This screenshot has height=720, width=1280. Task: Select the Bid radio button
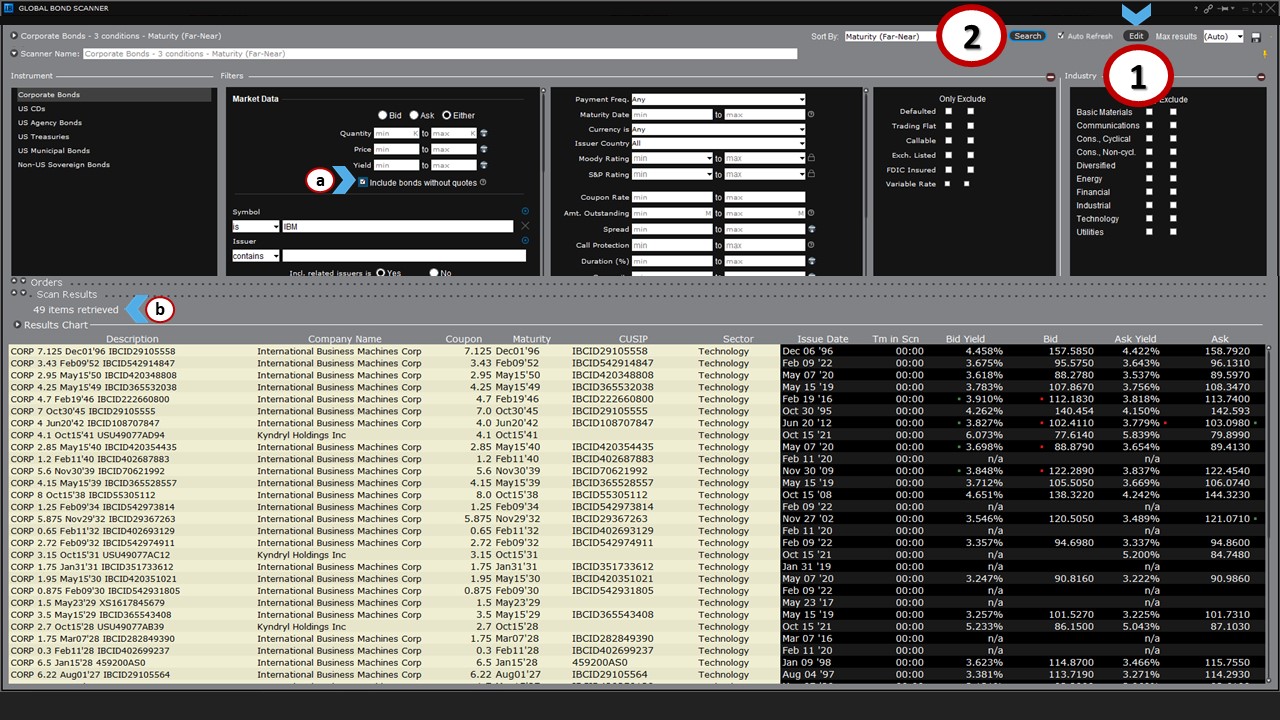click(x=382, y=116)
